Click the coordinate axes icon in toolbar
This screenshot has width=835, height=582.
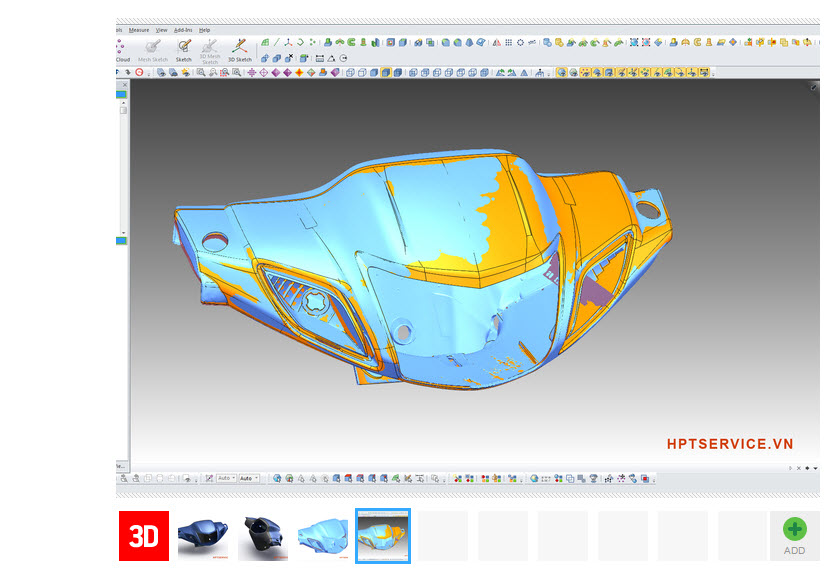(x=289, y=42)
